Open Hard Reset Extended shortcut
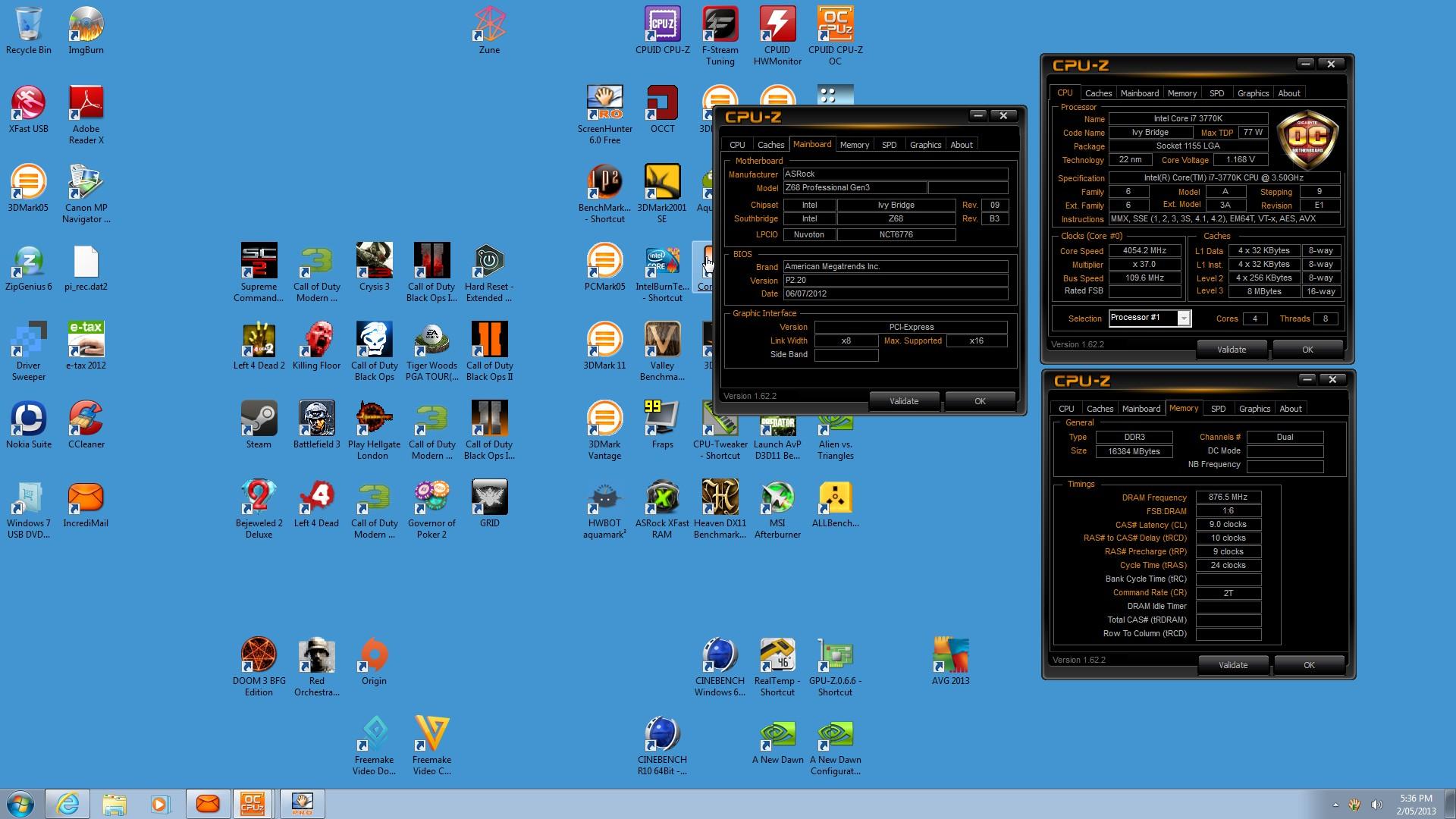The image size is (1456, 819). click(x=489, y=272)
